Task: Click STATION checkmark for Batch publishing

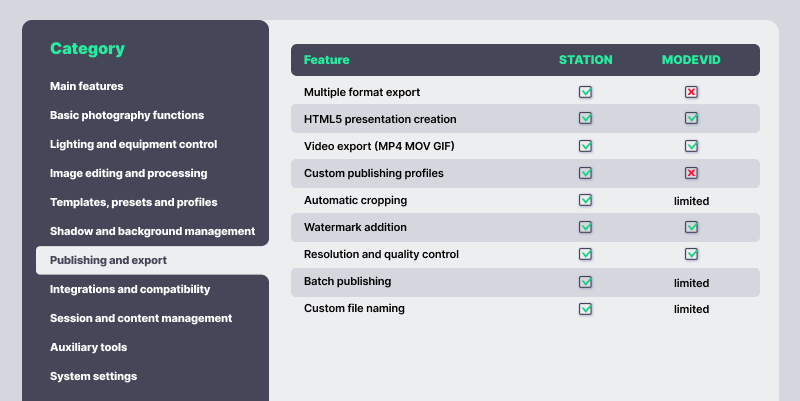Action: point(586,282)
